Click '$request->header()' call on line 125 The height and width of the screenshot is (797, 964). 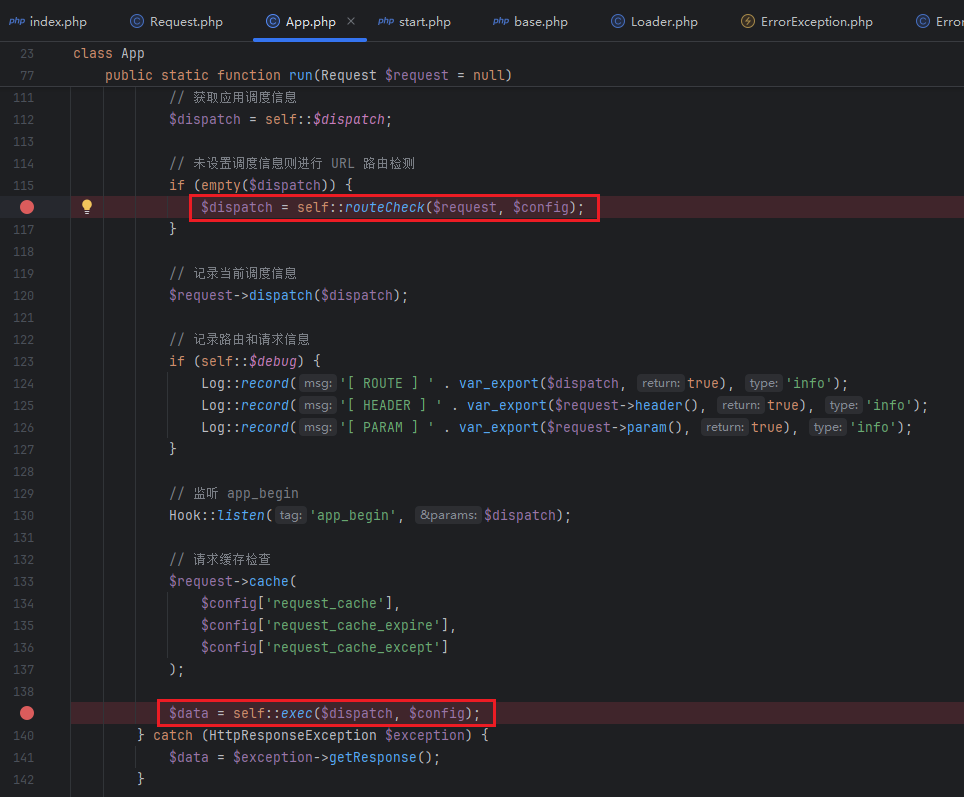626,405
